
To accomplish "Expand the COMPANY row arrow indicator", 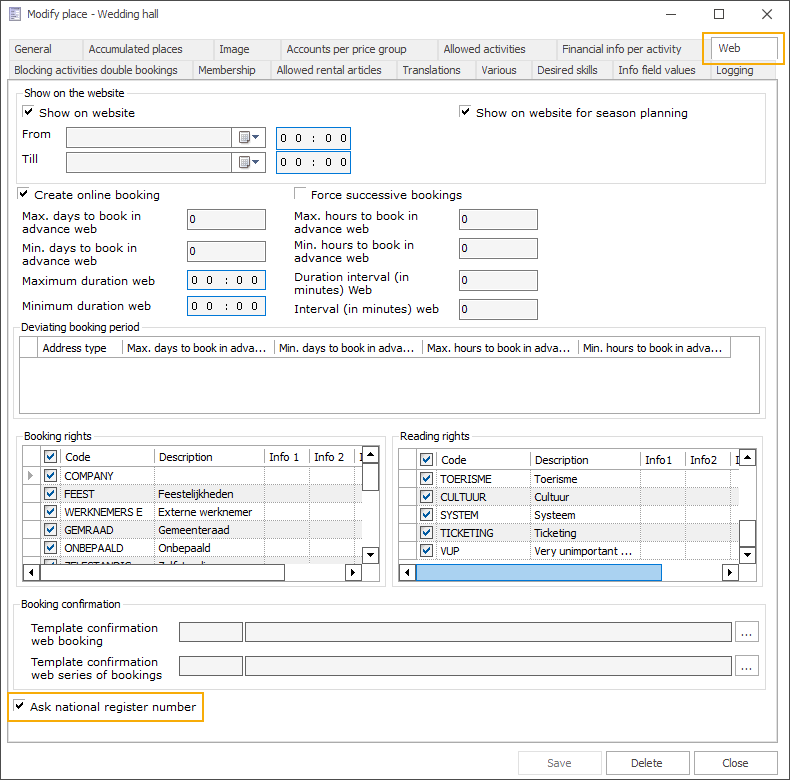I will tap(32, 476).
